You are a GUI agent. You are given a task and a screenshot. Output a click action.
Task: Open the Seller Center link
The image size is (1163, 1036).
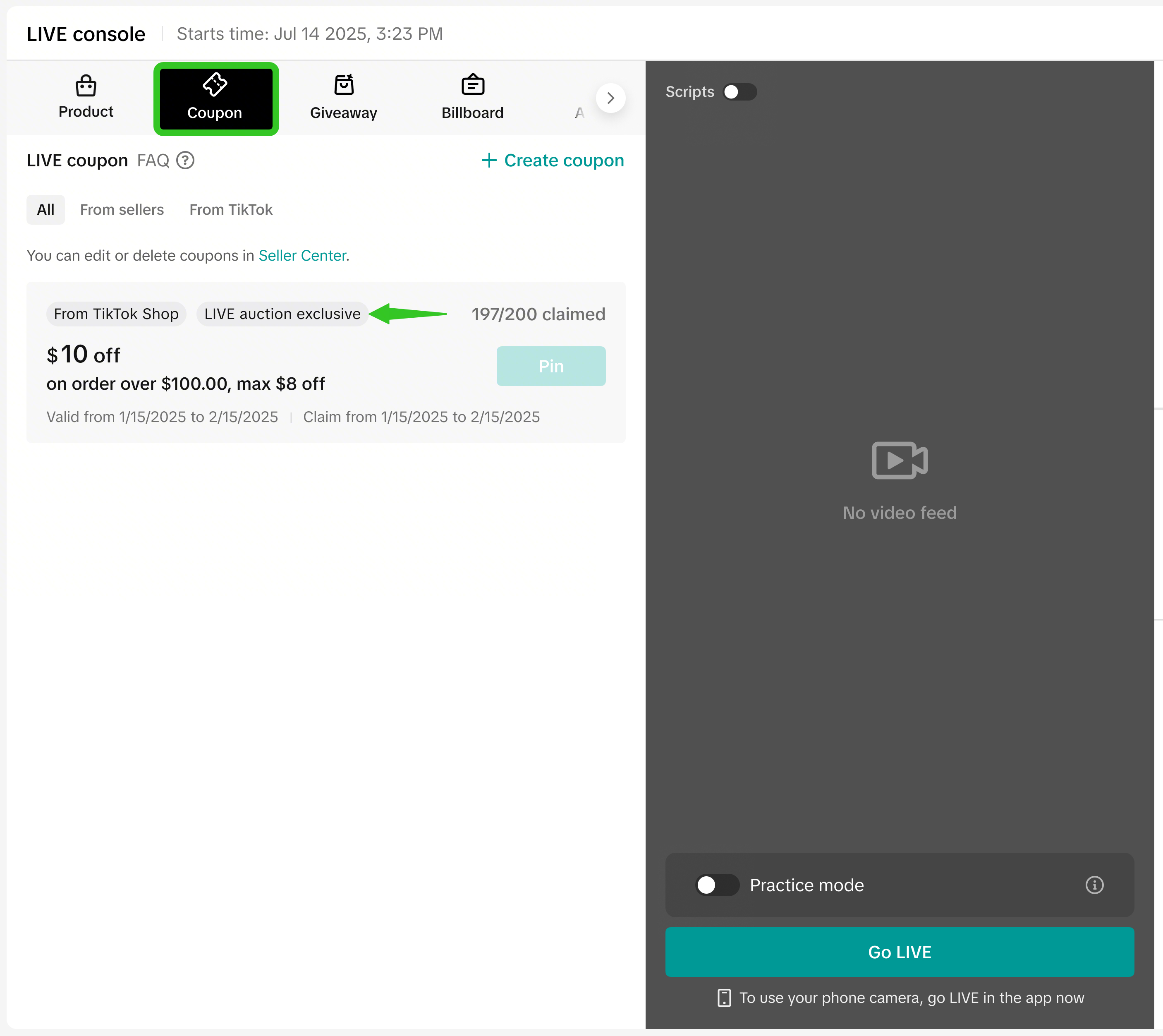(302, 256)
